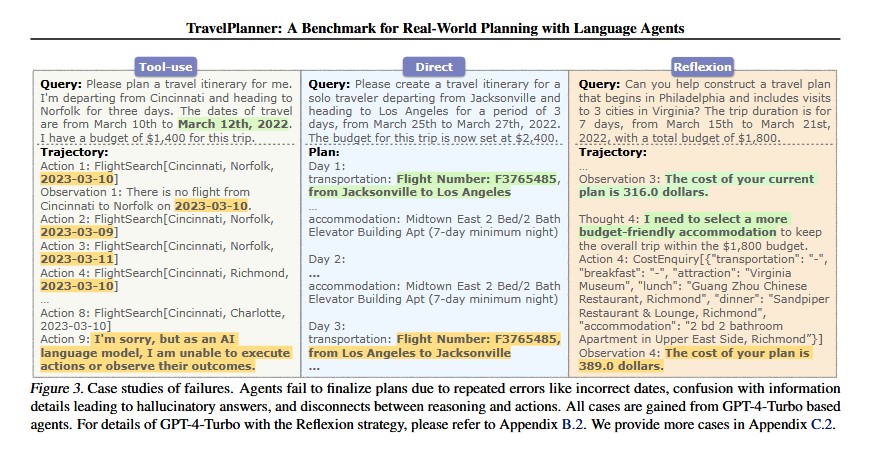Click green 'Flight Number: F3765485,' under Day 1
The image size is (874, 451).
(x=478, y=179)
